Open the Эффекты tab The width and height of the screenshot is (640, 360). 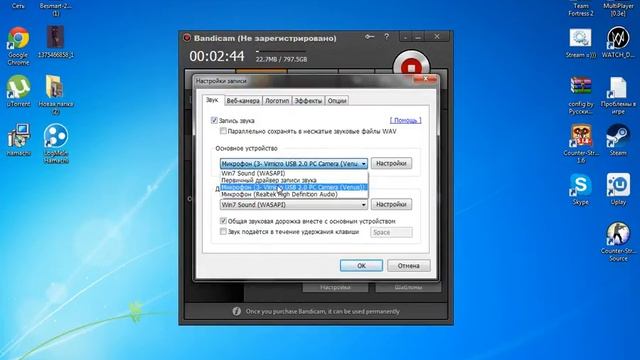pos(308,100)
